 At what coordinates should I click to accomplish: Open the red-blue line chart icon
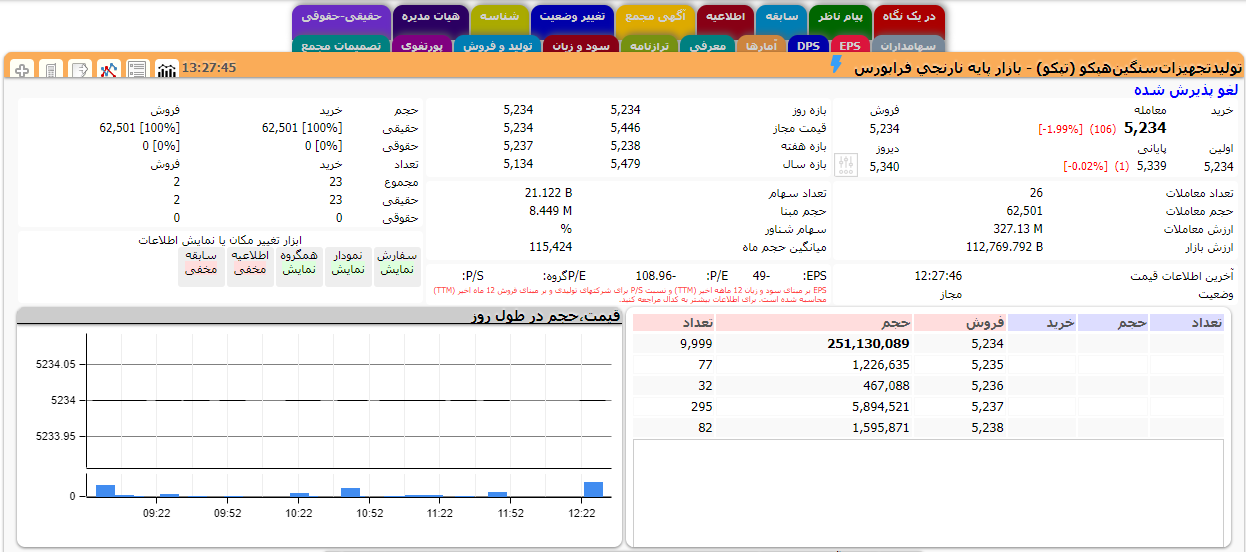(108, 69)
